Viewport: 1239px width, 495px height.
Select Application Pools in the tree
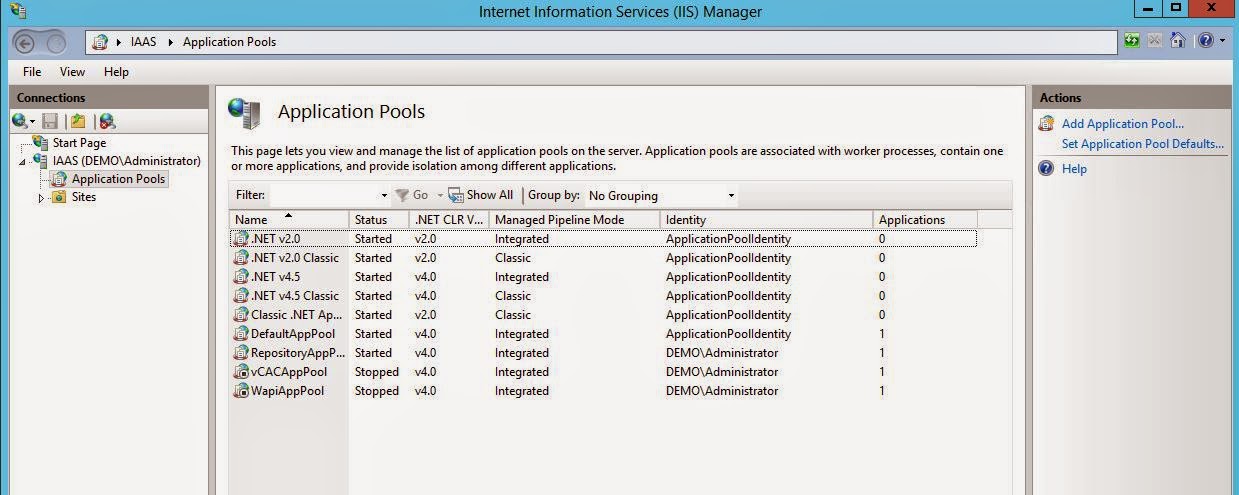[118, 179]
